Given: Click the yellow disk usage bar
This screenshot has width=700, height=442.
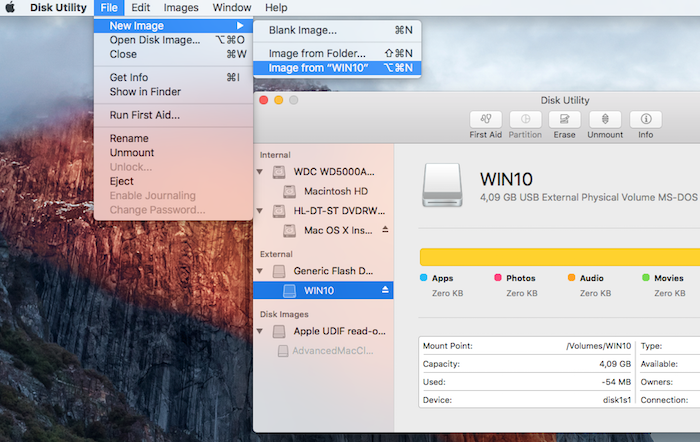Looking at the screenshot, I should (558, 257).
